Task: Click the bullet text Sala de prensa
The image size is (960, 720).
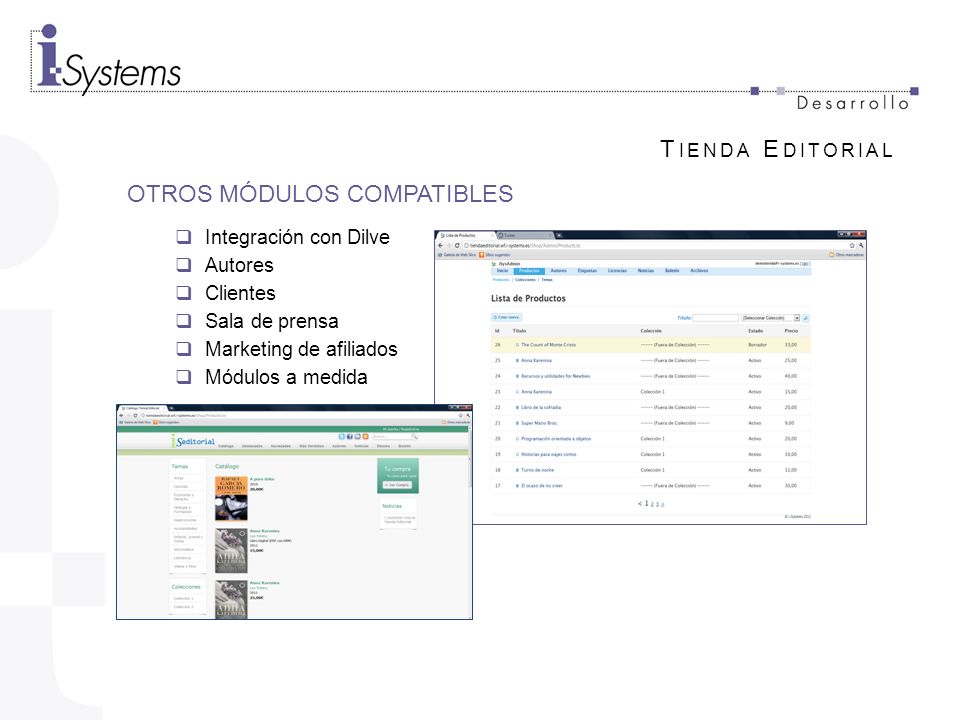Action: point(272,321)
